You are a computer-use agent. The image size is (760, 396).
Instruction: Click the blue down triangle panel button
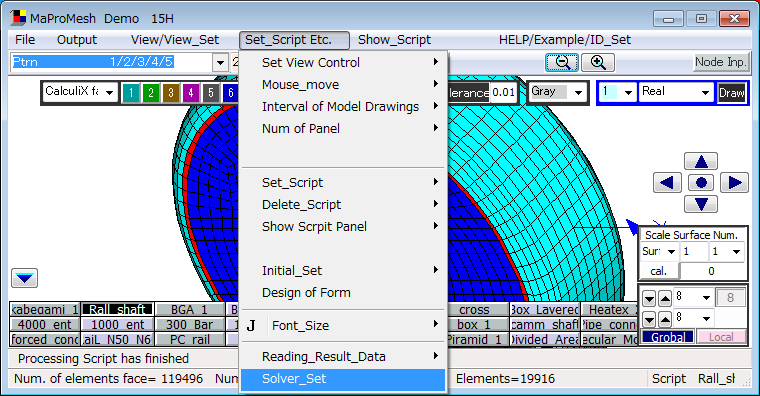click(24, 278)
